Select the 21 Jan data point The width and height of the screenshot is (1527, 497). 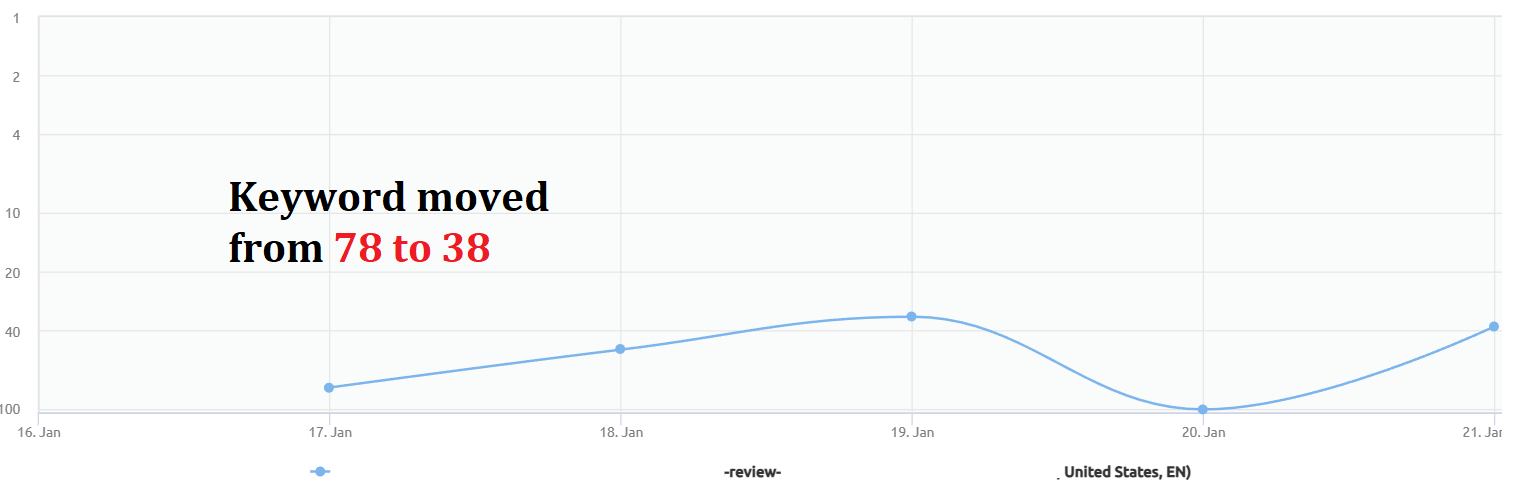pos(1493,326)
